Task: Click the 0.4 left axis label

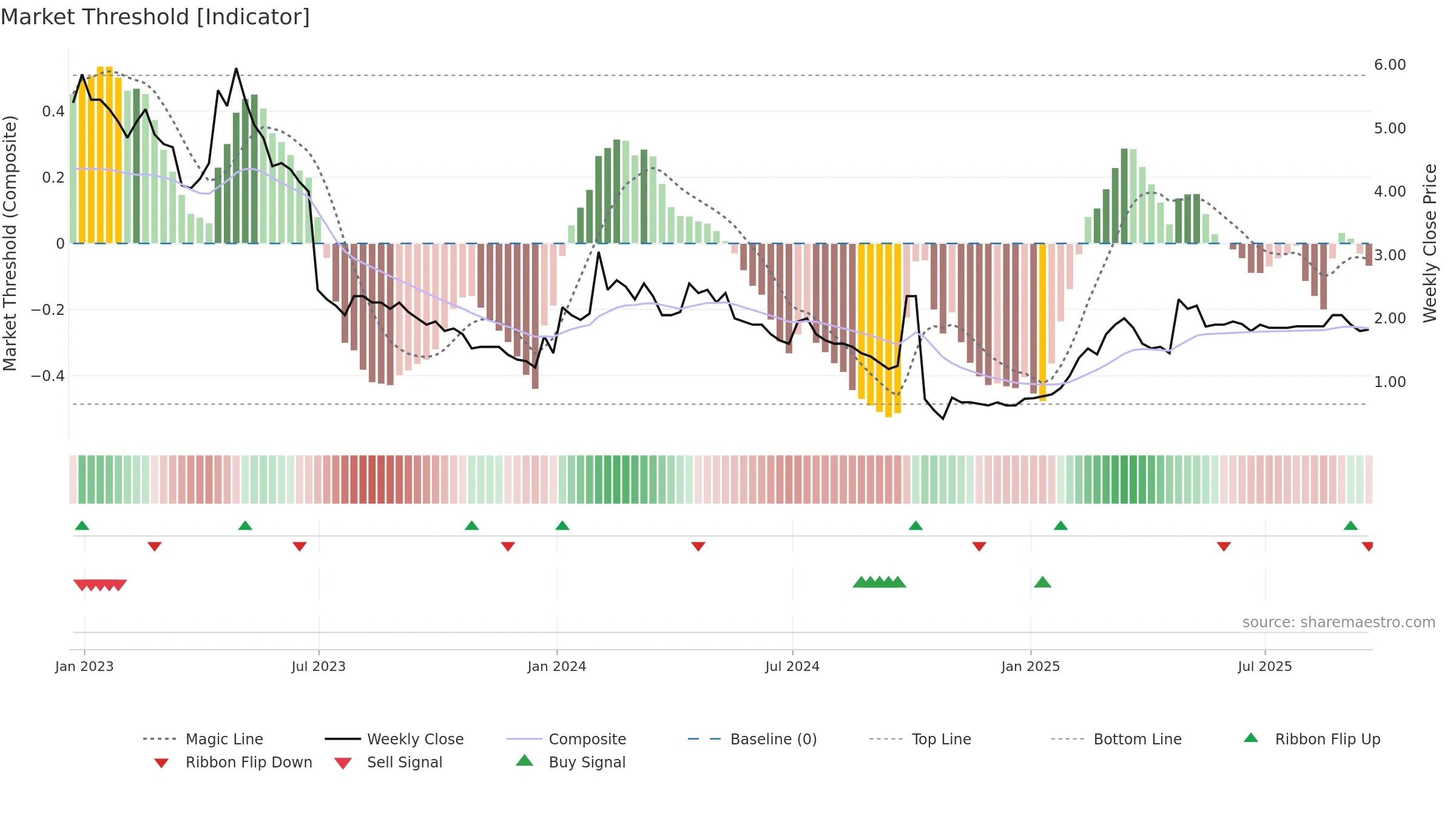Action: point(53,112)
